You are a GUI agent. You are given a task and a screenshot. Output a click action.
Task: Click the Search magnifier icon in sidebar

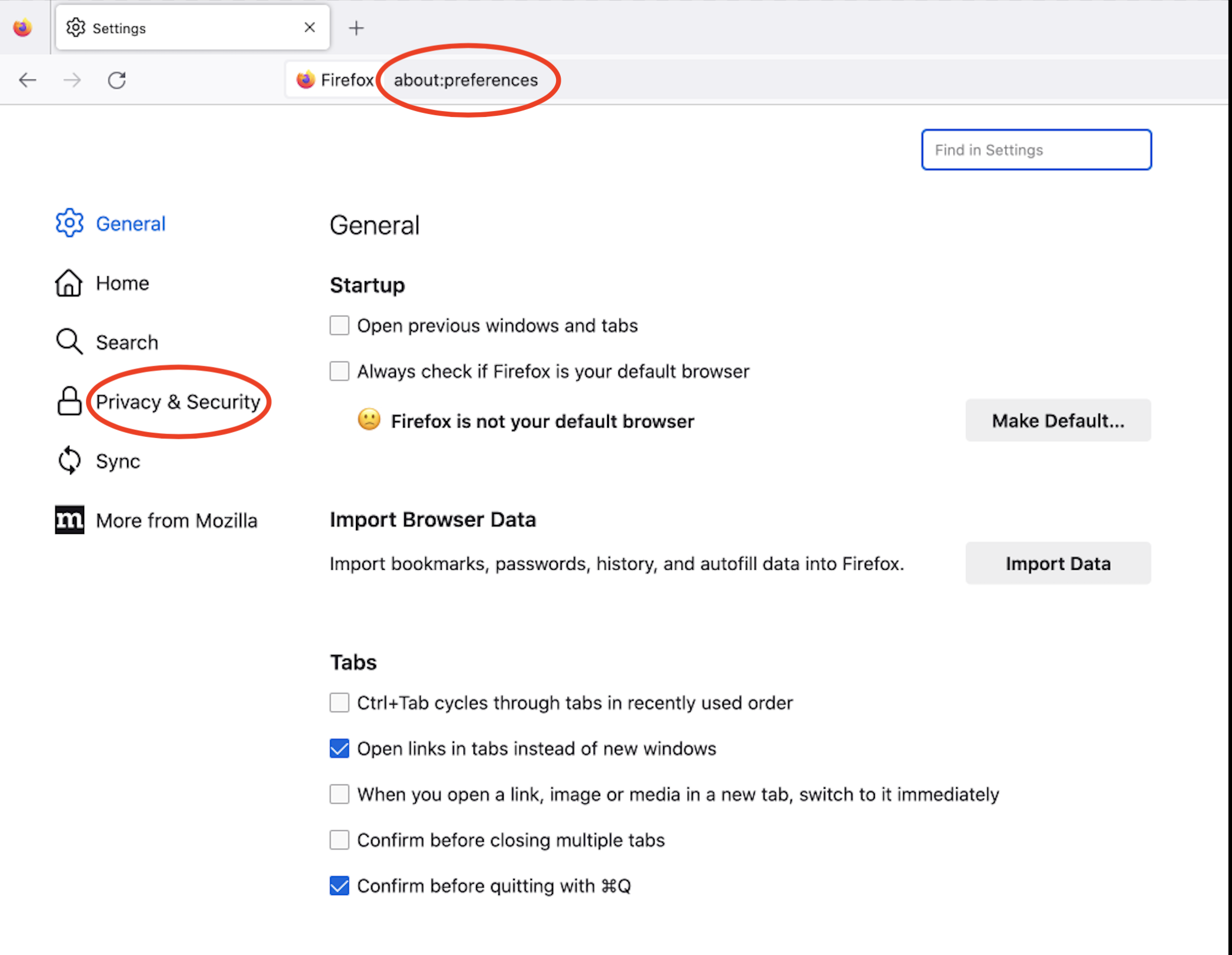[x=69, y=342]
